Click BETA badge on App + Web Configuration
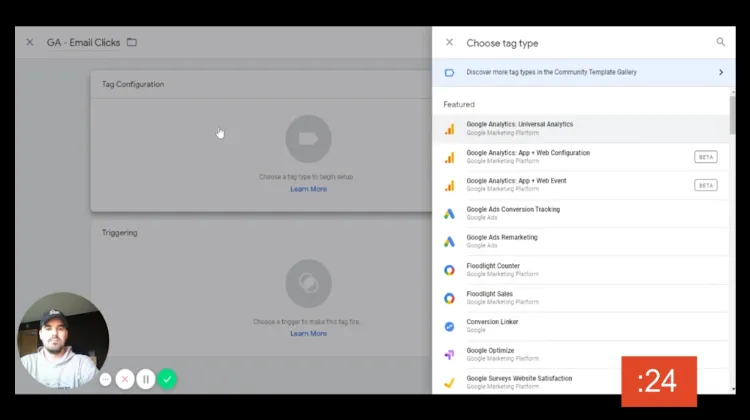Image resolution: width=750 pixels, height=420 pixels. (x=706, y=157)
